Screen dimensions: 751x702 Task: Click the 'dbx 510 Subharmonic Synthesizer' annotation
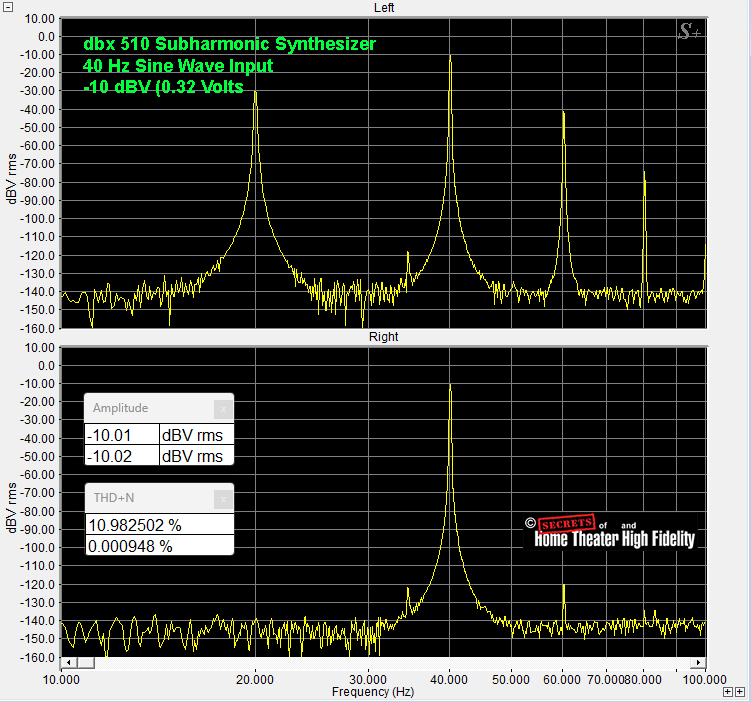[x=229, y=44]
